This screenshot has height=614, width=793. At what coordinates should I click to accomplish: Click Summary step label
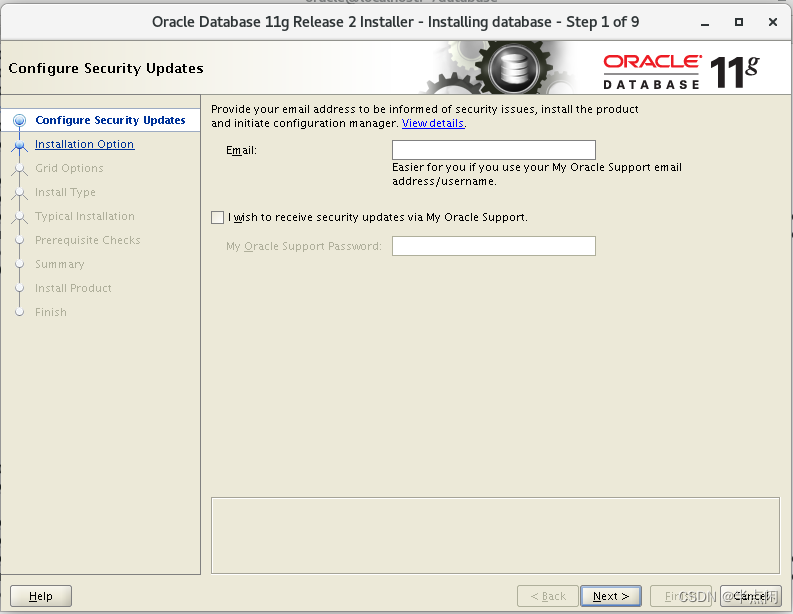click(60, 265)
